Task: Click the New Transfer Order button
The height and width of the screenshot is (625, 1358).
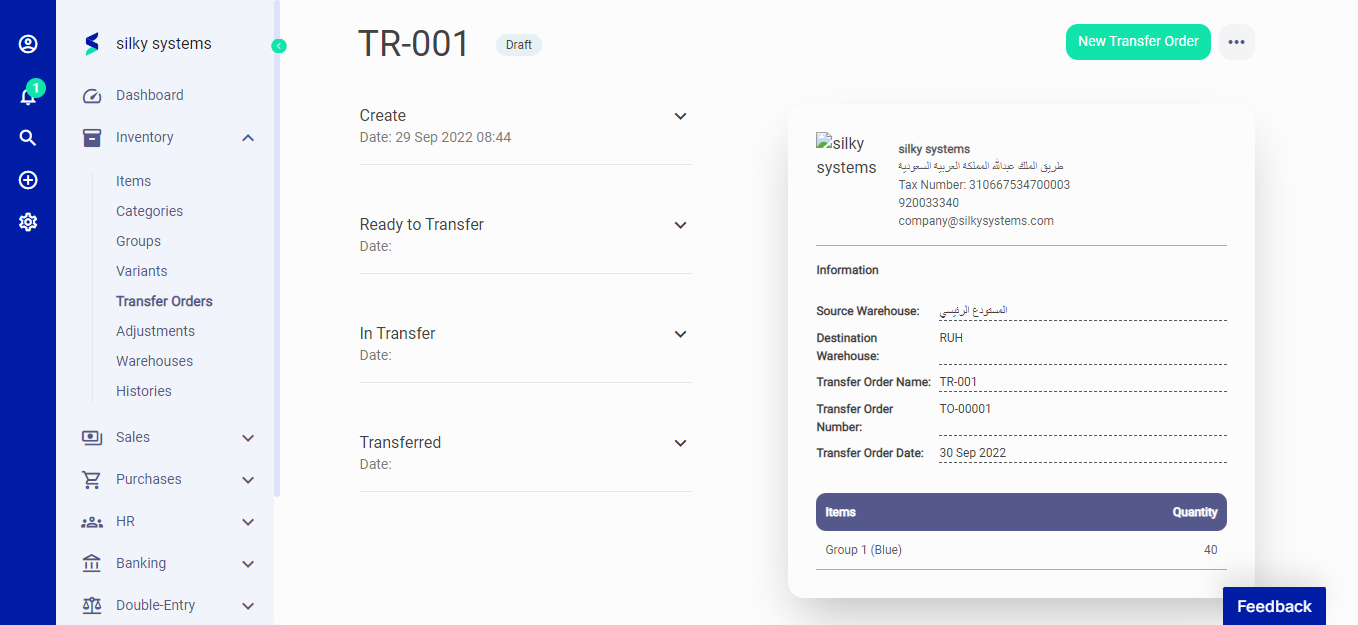Action: click(x=1138, y=41)
